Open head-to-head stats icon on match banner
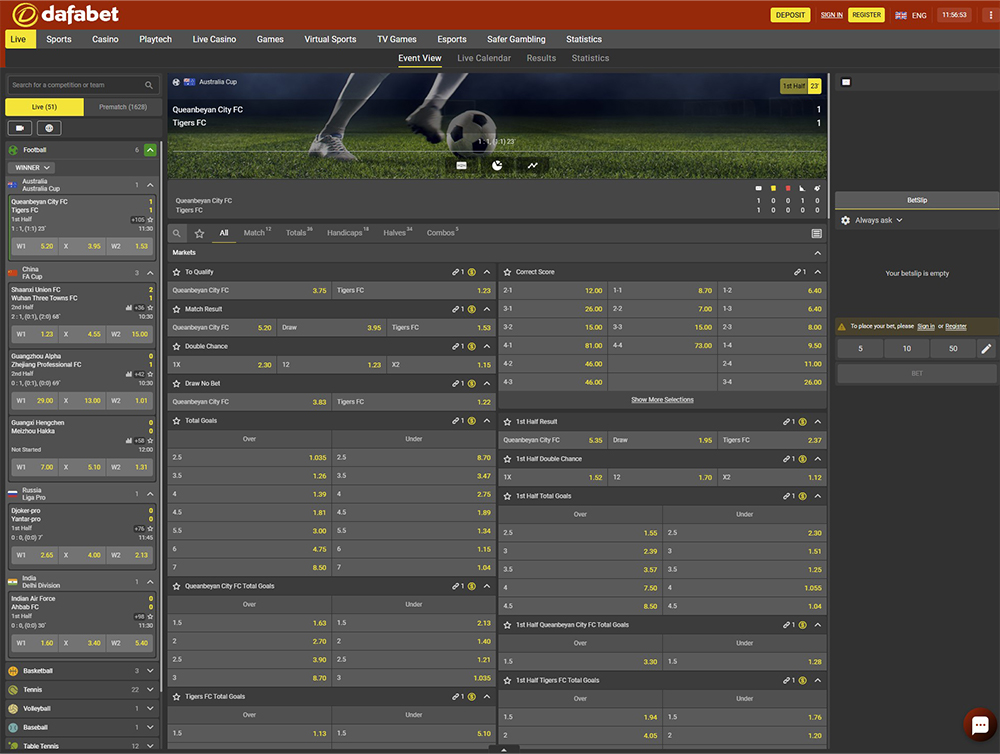Viewport: 1000px width, 754px height. 462,165
